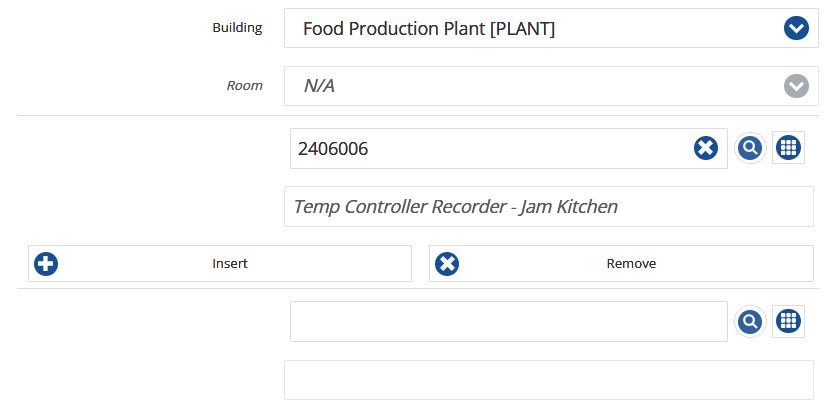Expand Room list using the gray chevron
This screenshot has width=834, height=411.
coord(796,86)
